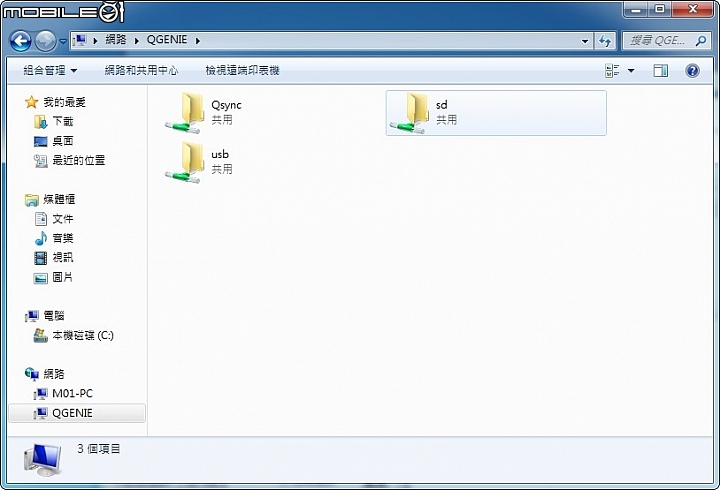Viewport: 720px width, 490px height.
Task: Click the 3 個項目 status text
Action: click(99, 449)
